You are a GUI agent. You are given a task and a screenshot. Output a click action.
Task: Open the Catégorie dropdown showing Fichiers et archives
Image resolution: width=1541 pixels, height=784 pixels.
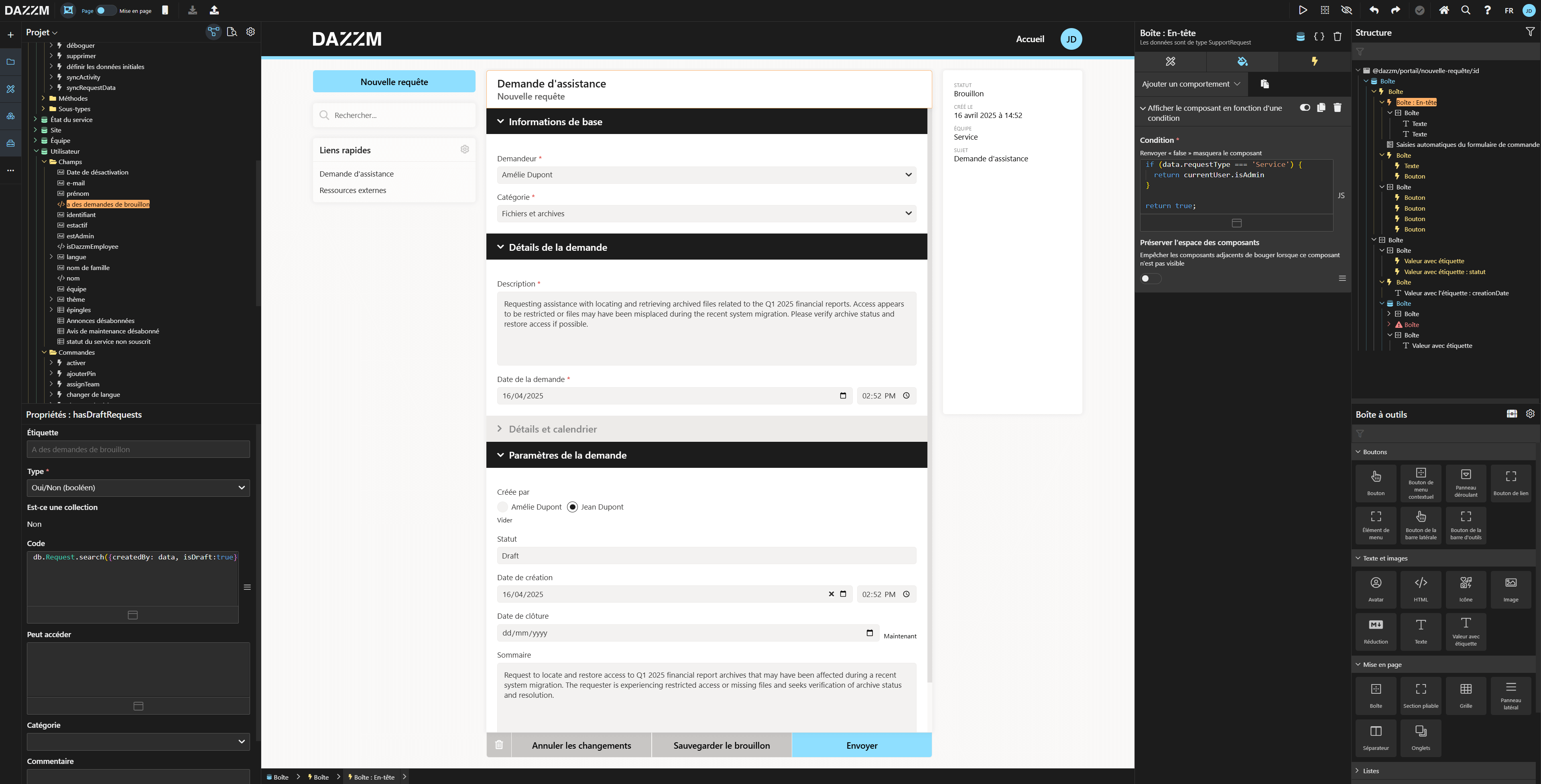pos(706,213)
